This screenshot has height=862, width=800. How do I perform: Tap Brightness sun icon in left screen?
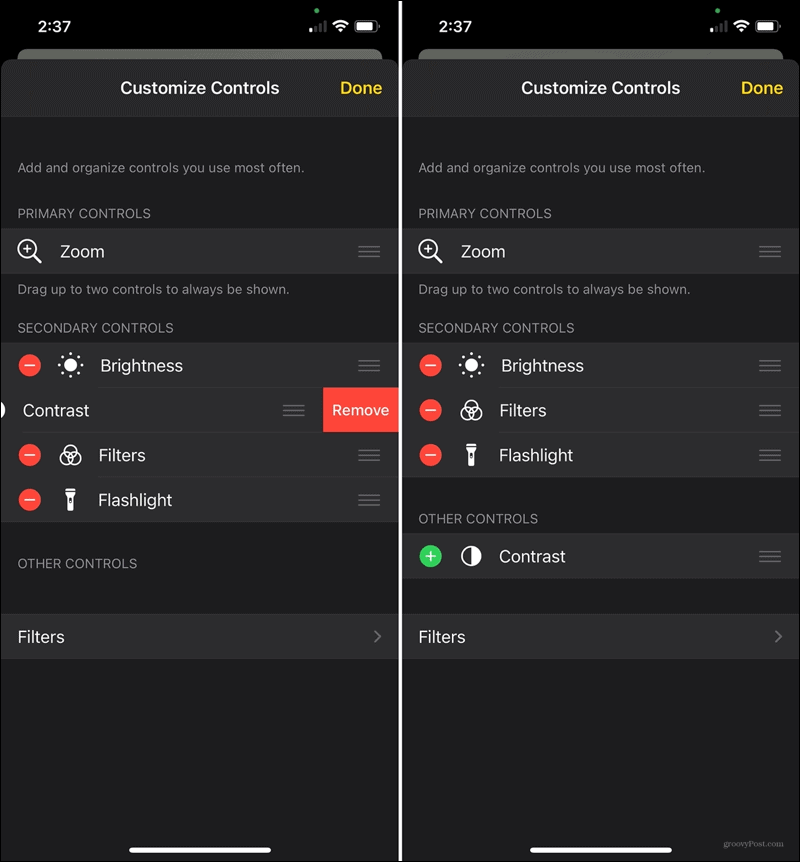point(70,366)
